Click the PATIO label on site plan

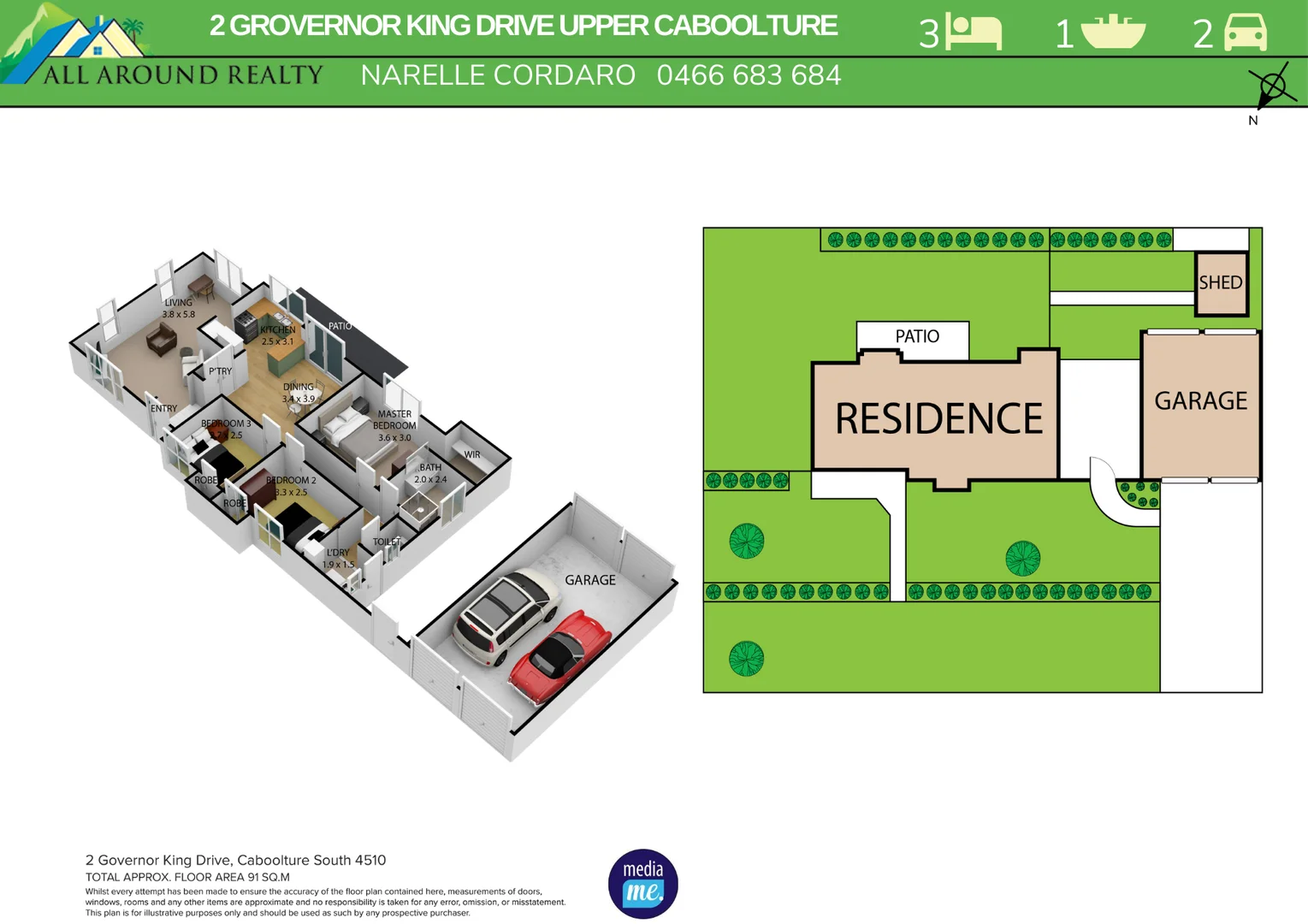click(916, 337)
